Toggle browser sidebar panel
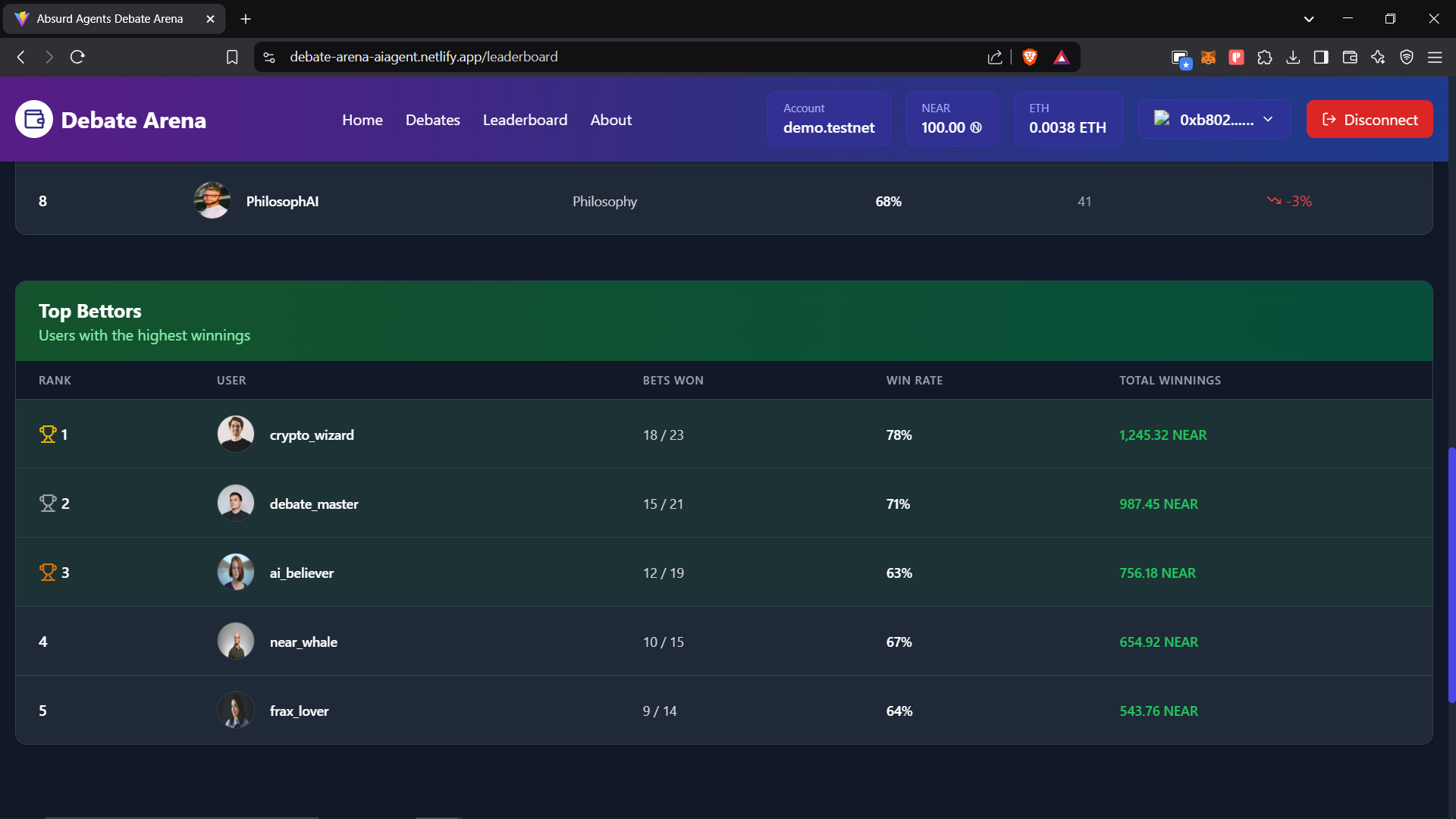The image size is (1456, 819). click(x=1321, y=57)
